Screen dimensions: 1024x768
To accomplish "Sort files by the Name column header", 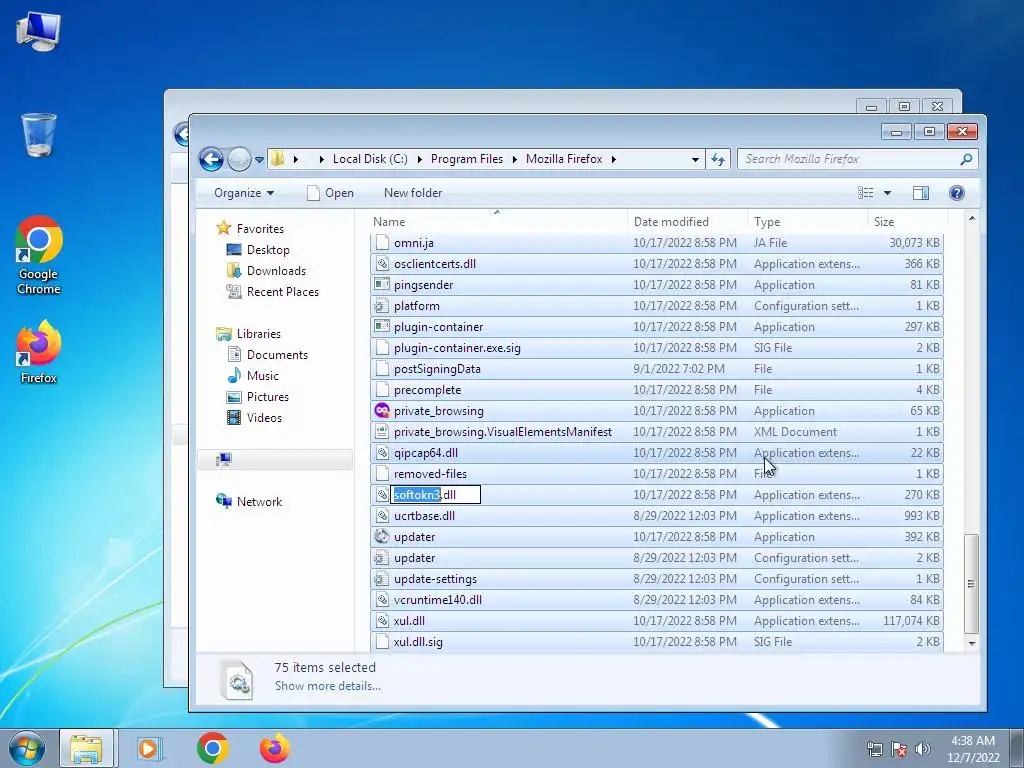I will (499, 221).
